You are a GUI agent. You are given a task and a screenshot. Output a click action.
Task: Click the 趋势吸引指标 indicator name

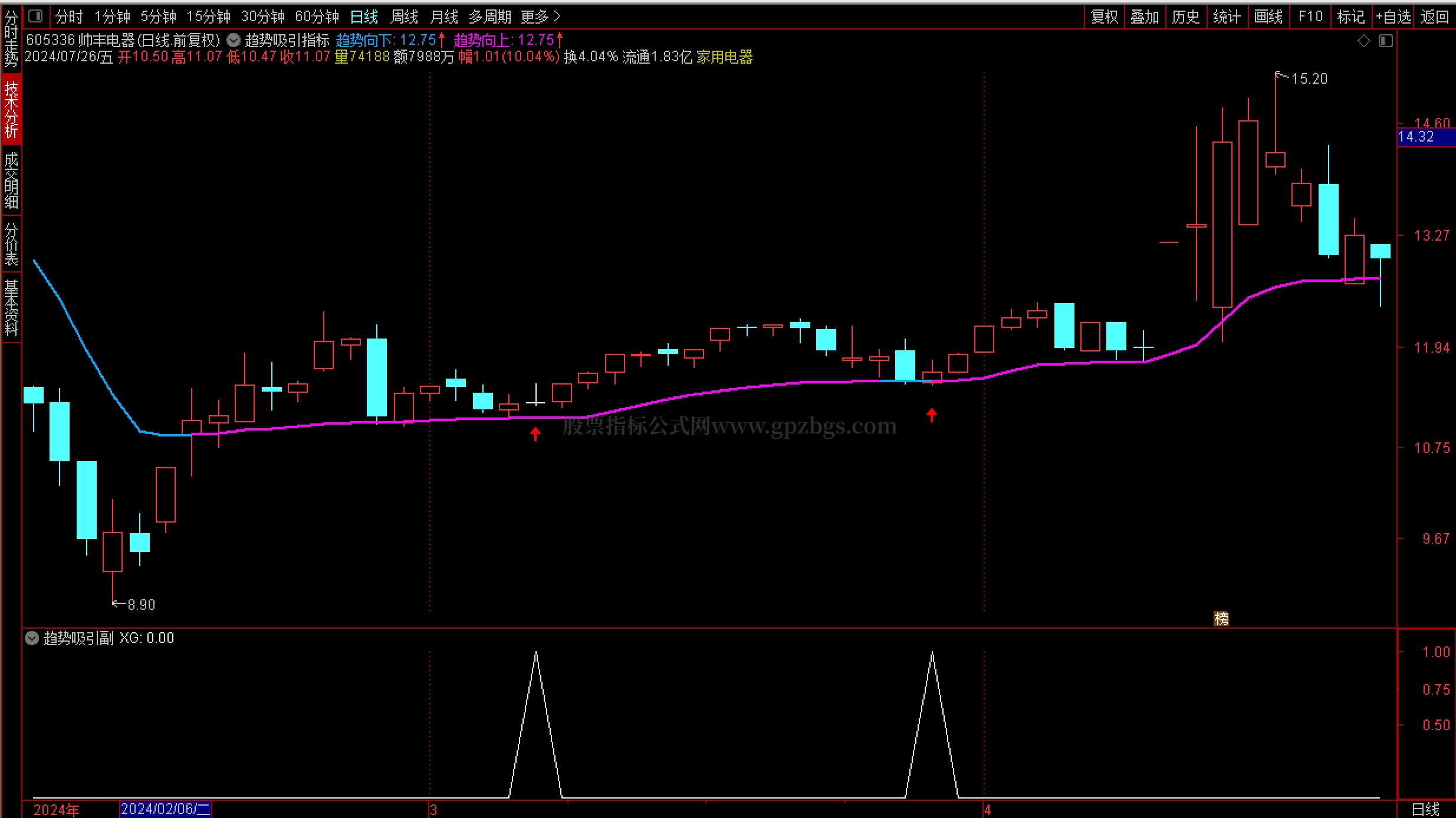click(287, 41)
